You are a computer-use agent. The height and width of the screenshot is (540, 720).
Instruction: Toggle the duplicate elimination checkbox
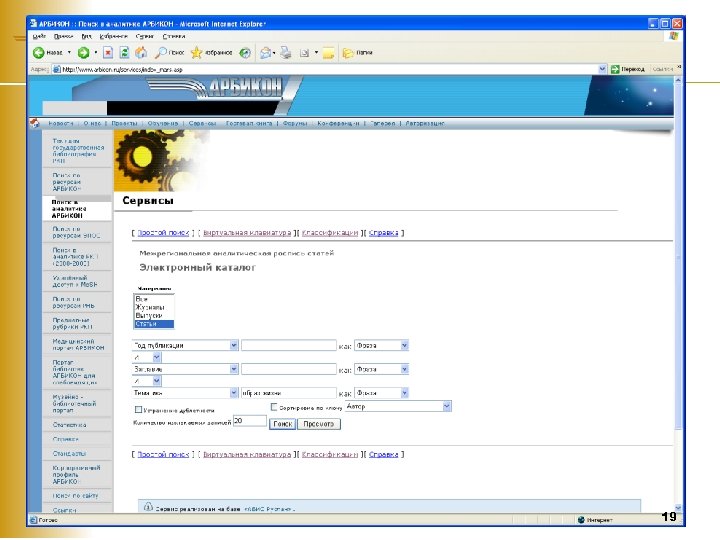138,409
